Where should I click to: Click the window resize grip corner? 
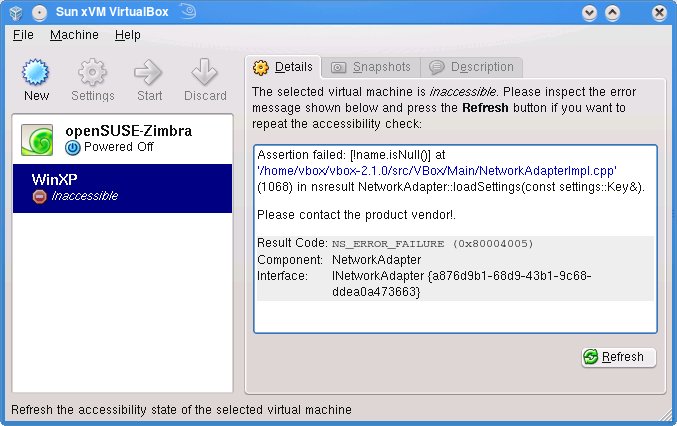[x=664, y=415]
